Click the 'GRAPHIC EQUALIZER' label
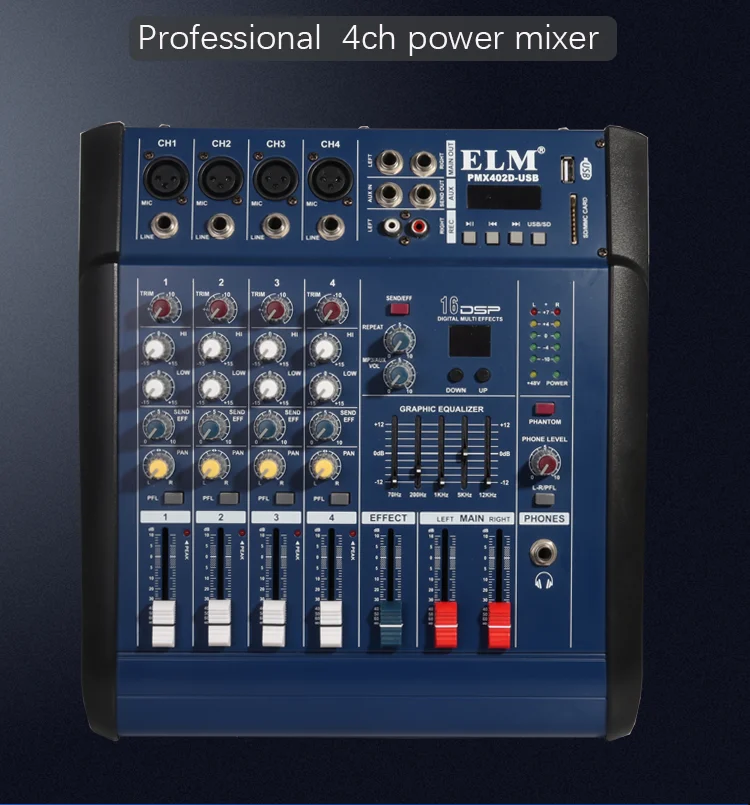Image resolution: width=750 pixels, height=805 pixels. click(x=441, y=409)
